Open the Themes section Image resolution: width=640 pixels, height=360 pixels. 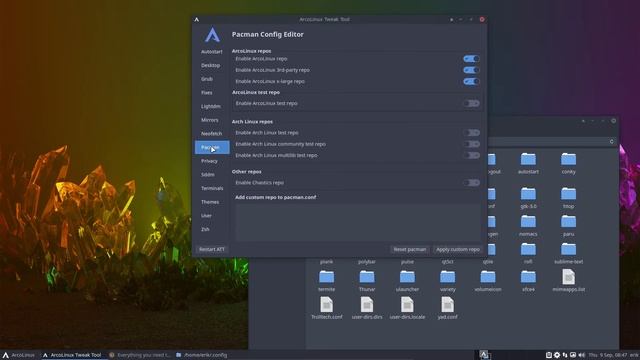point(212,202)
